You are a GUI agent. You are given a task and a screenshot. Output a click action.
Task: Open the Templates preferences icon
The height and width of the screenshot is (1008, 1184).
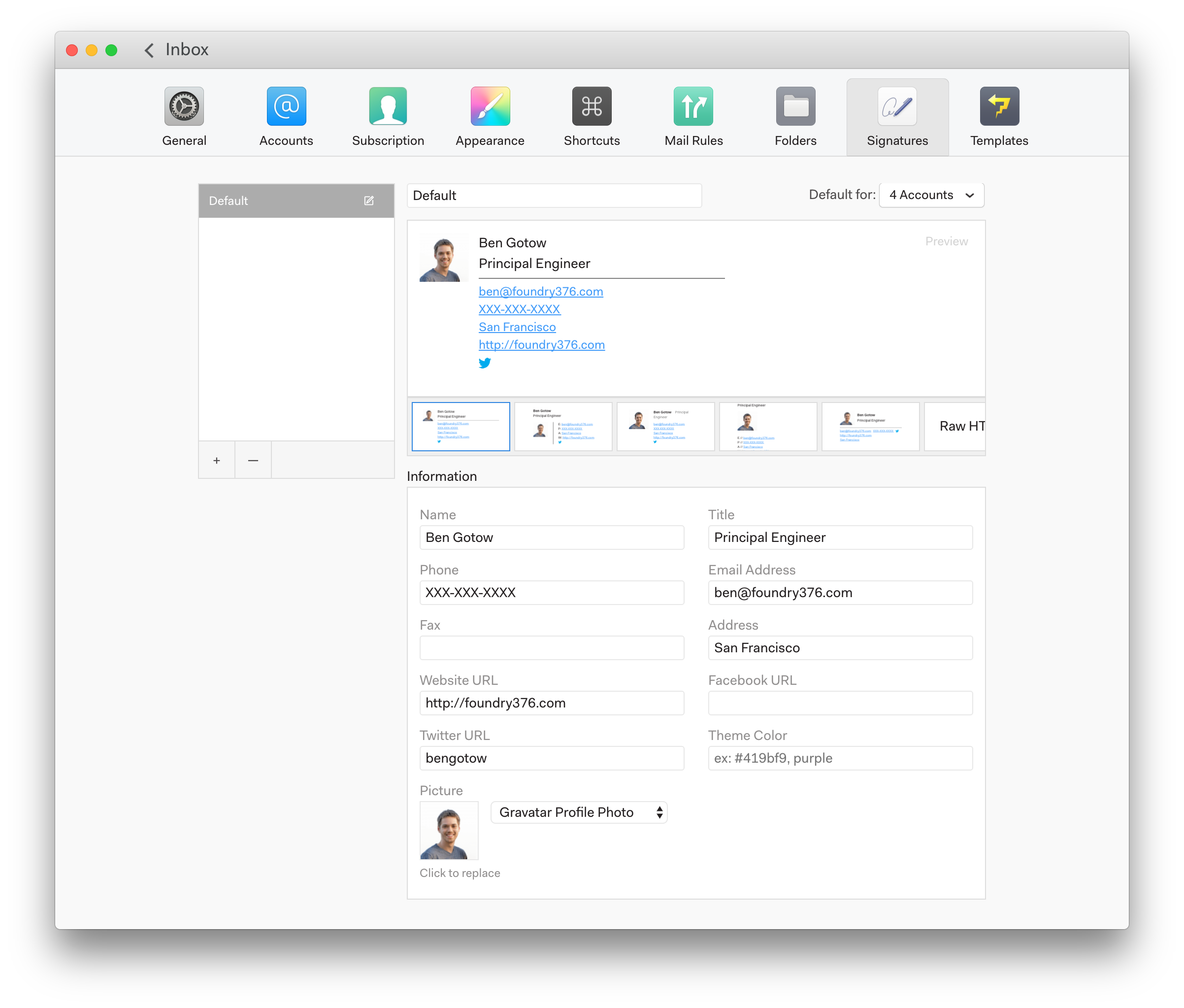click(x=999, y=106)
